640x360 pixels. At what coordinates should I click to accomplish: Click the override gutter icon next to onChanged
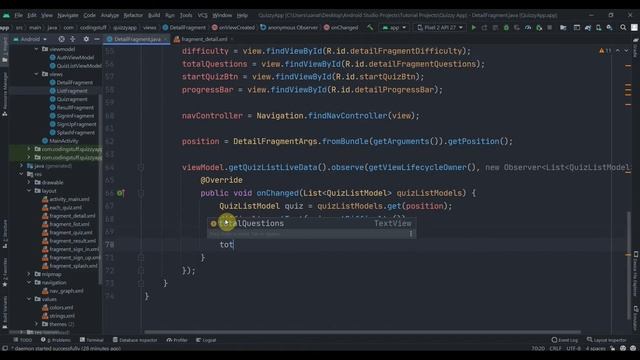[x=121, y=193]
